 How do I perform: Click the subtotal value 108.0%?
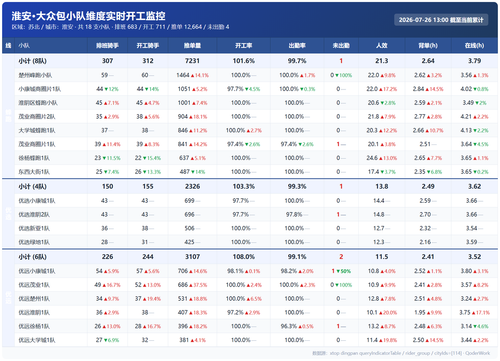coord(244,257)
